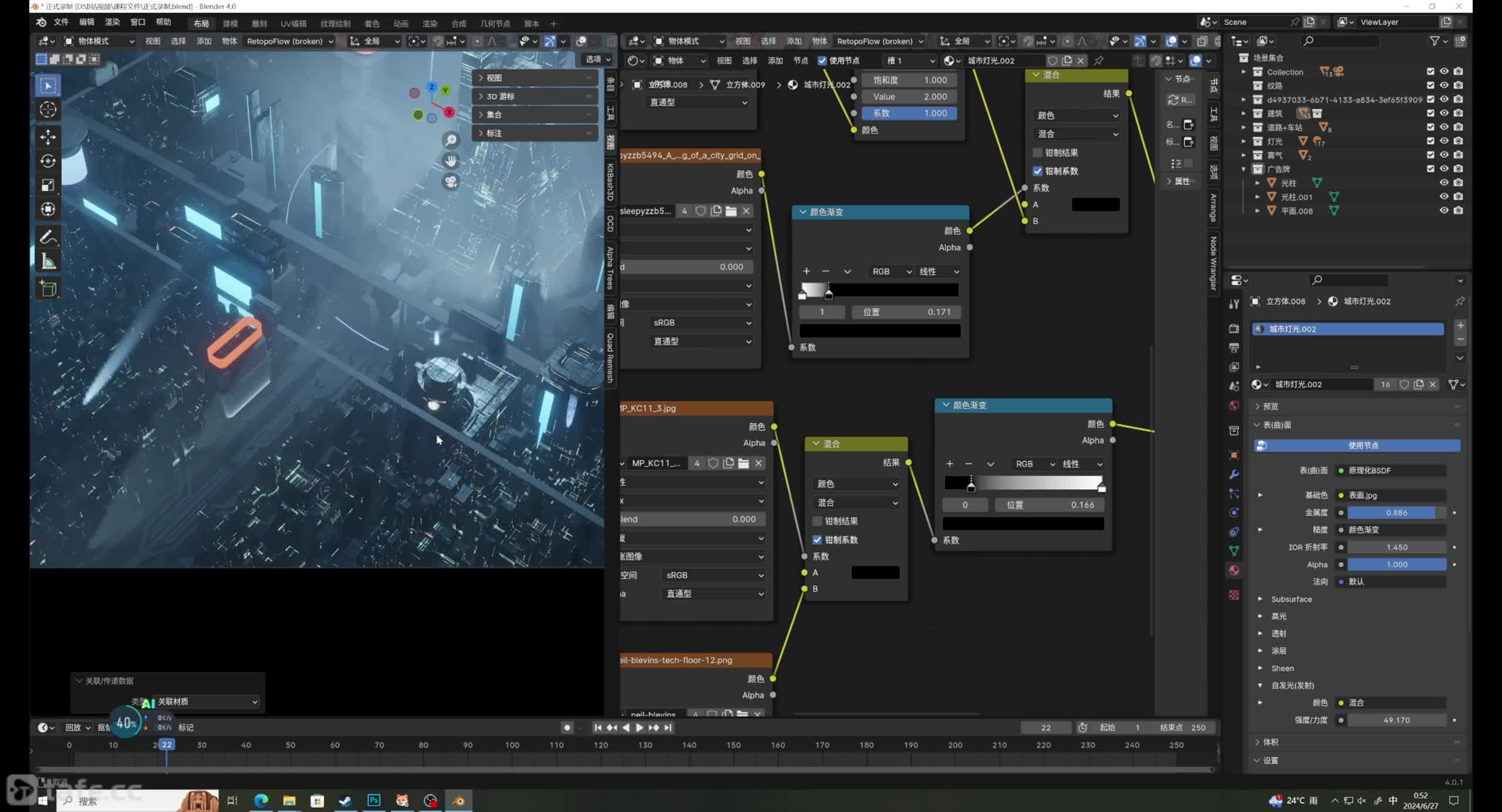
Task: Switch to the 建模 workspace tab
Action: click(230, 23)
